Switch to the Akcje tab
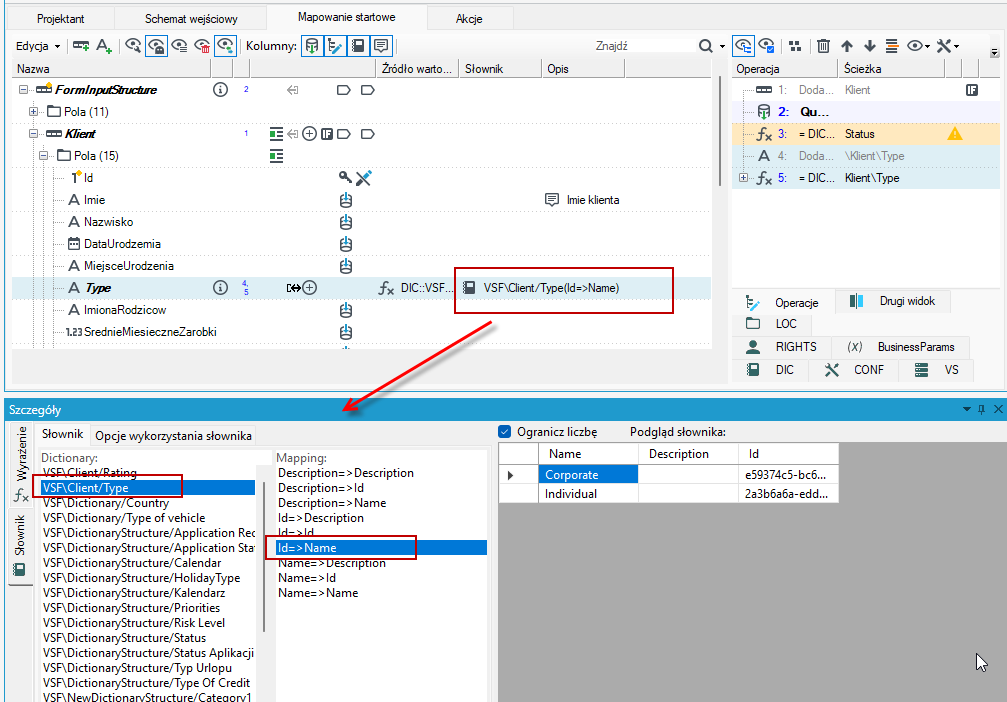The width and height of the screenshot is (1007, 702). coord(469,19)
